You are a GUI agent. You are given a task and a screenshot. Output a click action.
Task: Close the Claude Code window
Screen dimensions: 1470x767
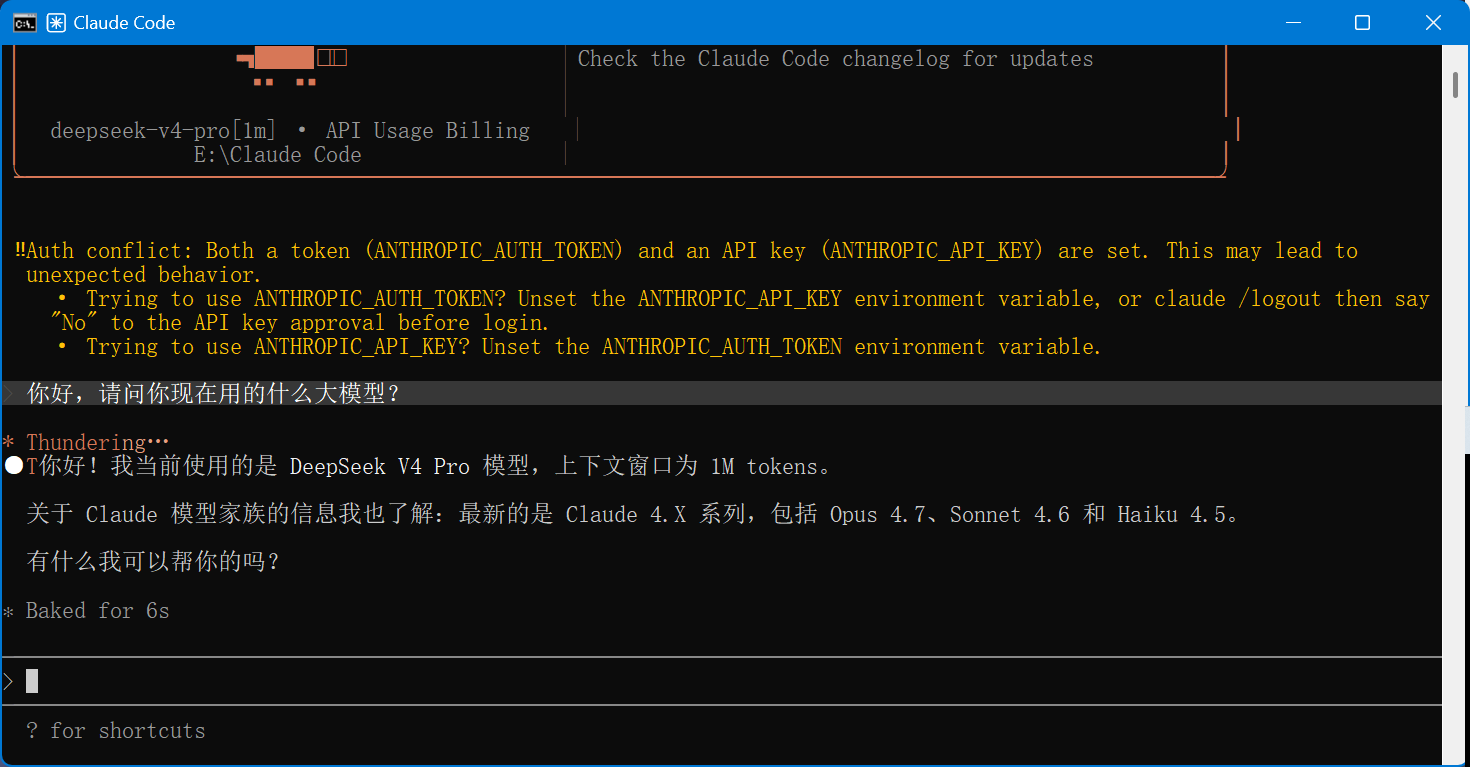[x=1433, y=22]
